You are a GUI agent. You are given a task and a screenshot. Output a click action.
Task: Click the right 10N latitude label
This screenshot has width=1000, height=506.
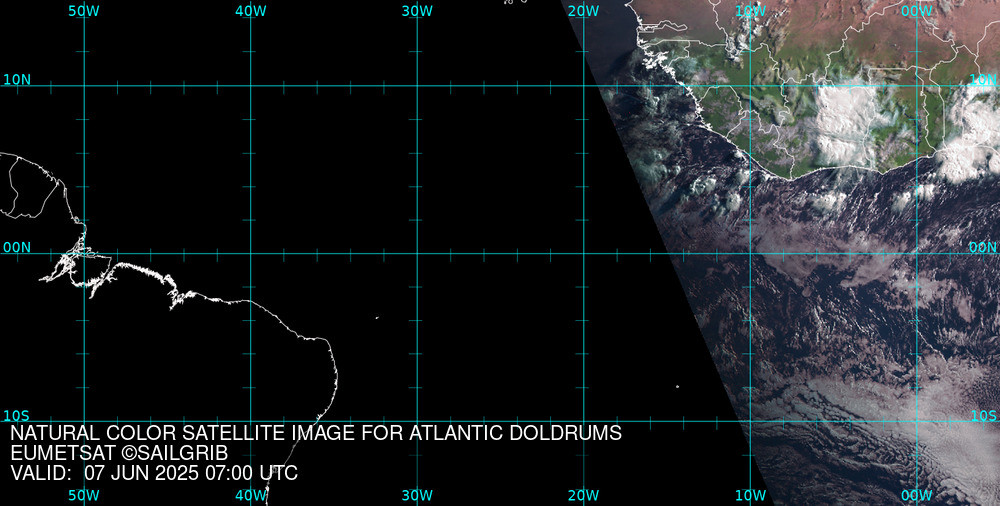pyautogui.click(x=983, y=80)
